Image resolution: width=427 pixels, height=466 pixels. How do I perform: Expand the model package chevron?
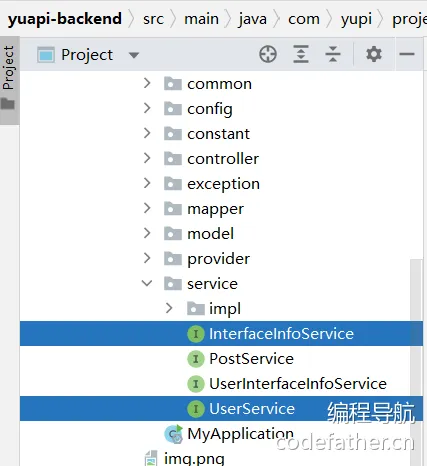[x=147, y=233]
